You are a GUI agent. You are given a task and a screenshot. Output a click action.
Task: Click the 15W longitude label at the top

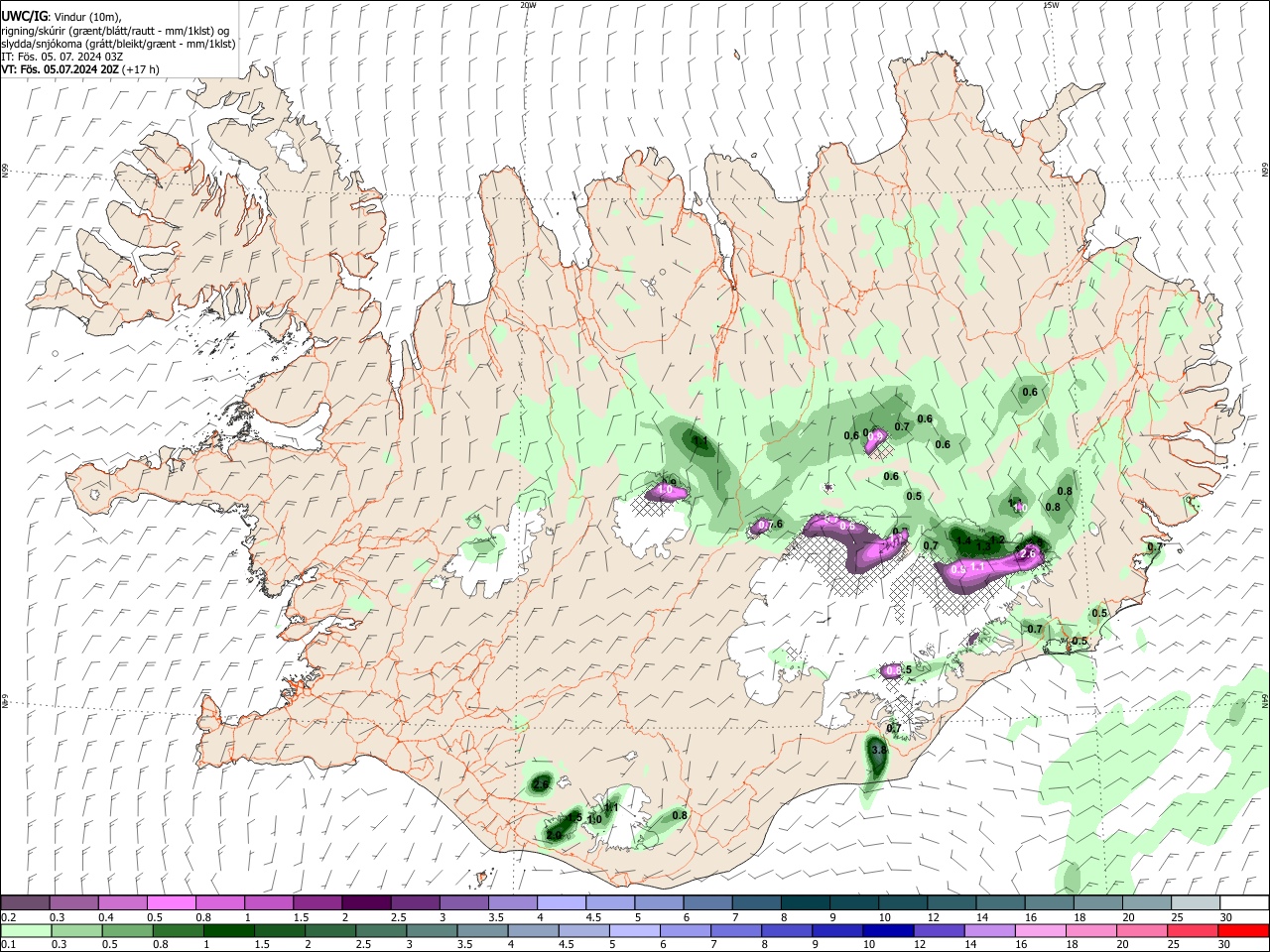click(1051, 5)
